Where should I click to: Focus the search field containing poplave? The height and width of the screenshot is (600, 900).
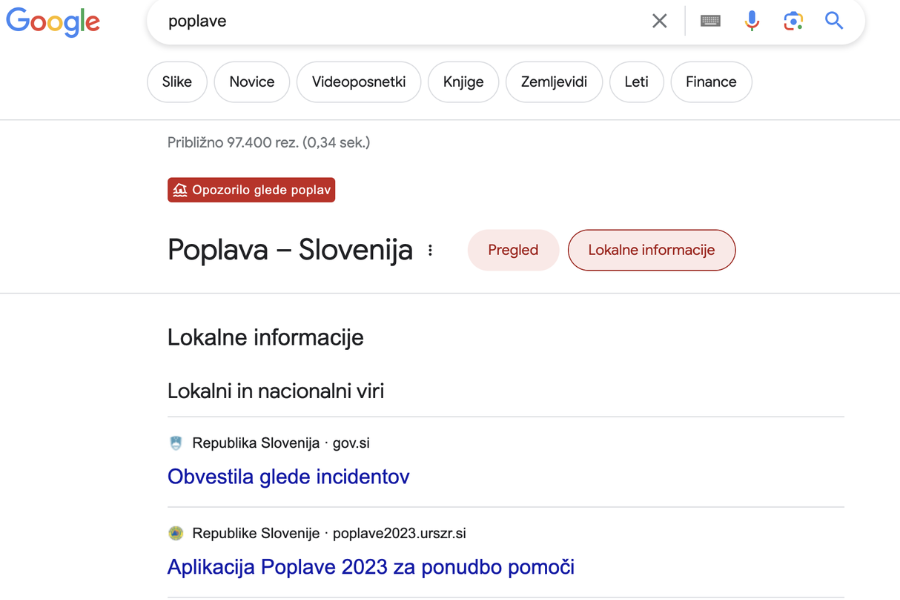[x=400, y=21]
